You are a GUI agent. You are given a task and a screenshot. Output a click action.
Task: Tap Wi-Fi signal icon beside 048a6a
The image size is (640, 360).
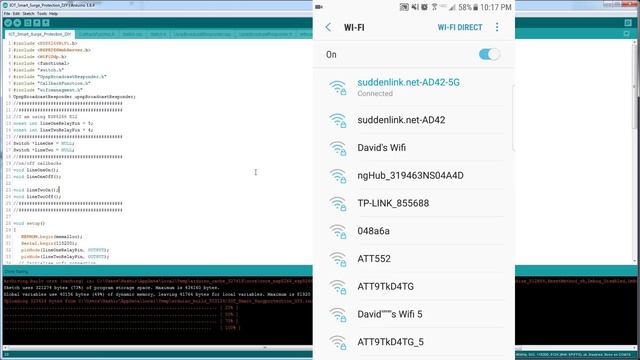point(338,231)
